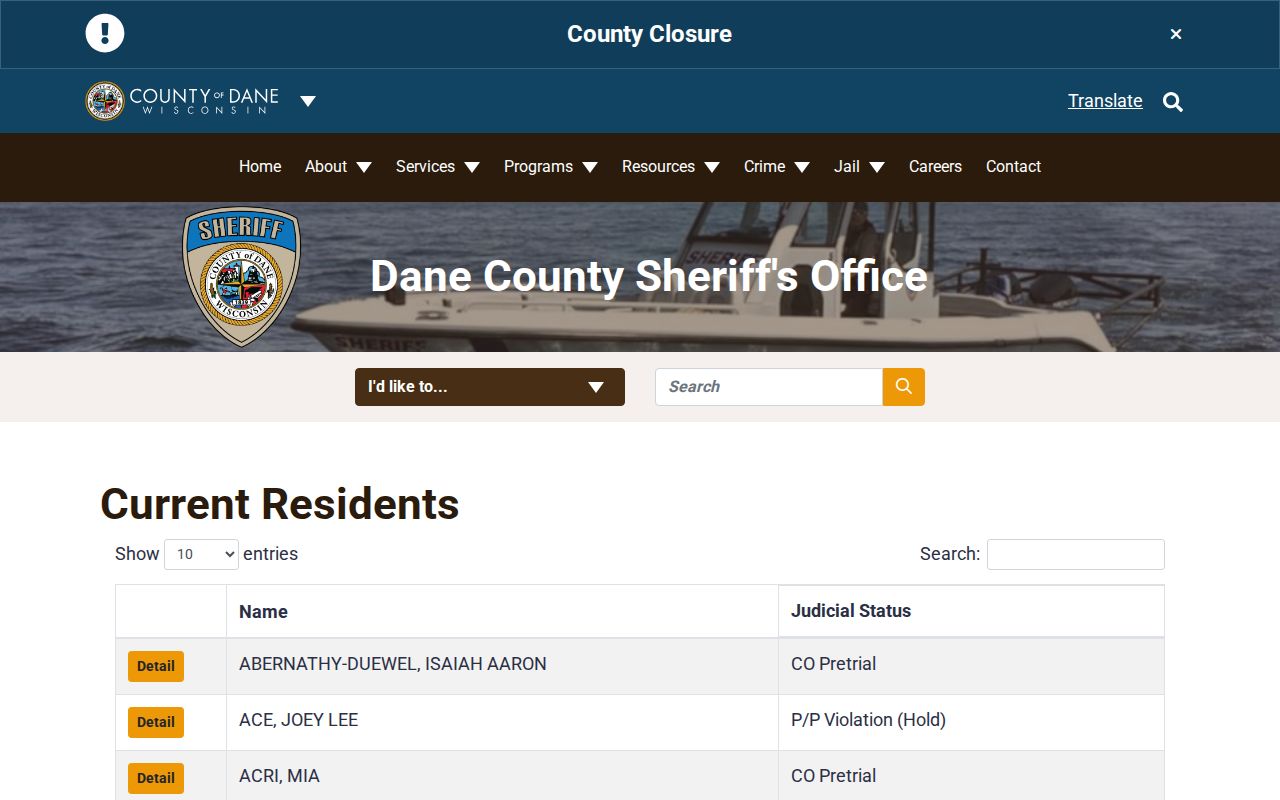Click the Sheriff badge logo
The image size is (1280, 800).
[x=241, y=277]
